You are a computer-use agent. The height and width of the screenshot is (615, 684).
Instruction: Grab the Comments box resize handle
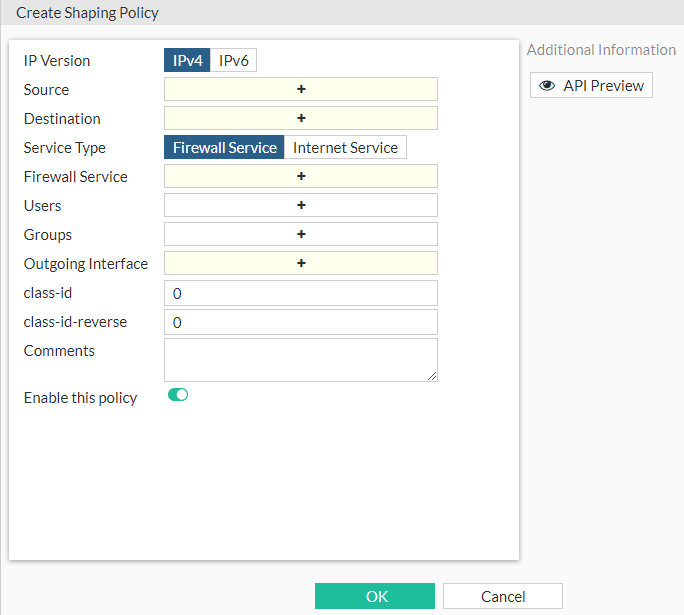pos(433,377)
